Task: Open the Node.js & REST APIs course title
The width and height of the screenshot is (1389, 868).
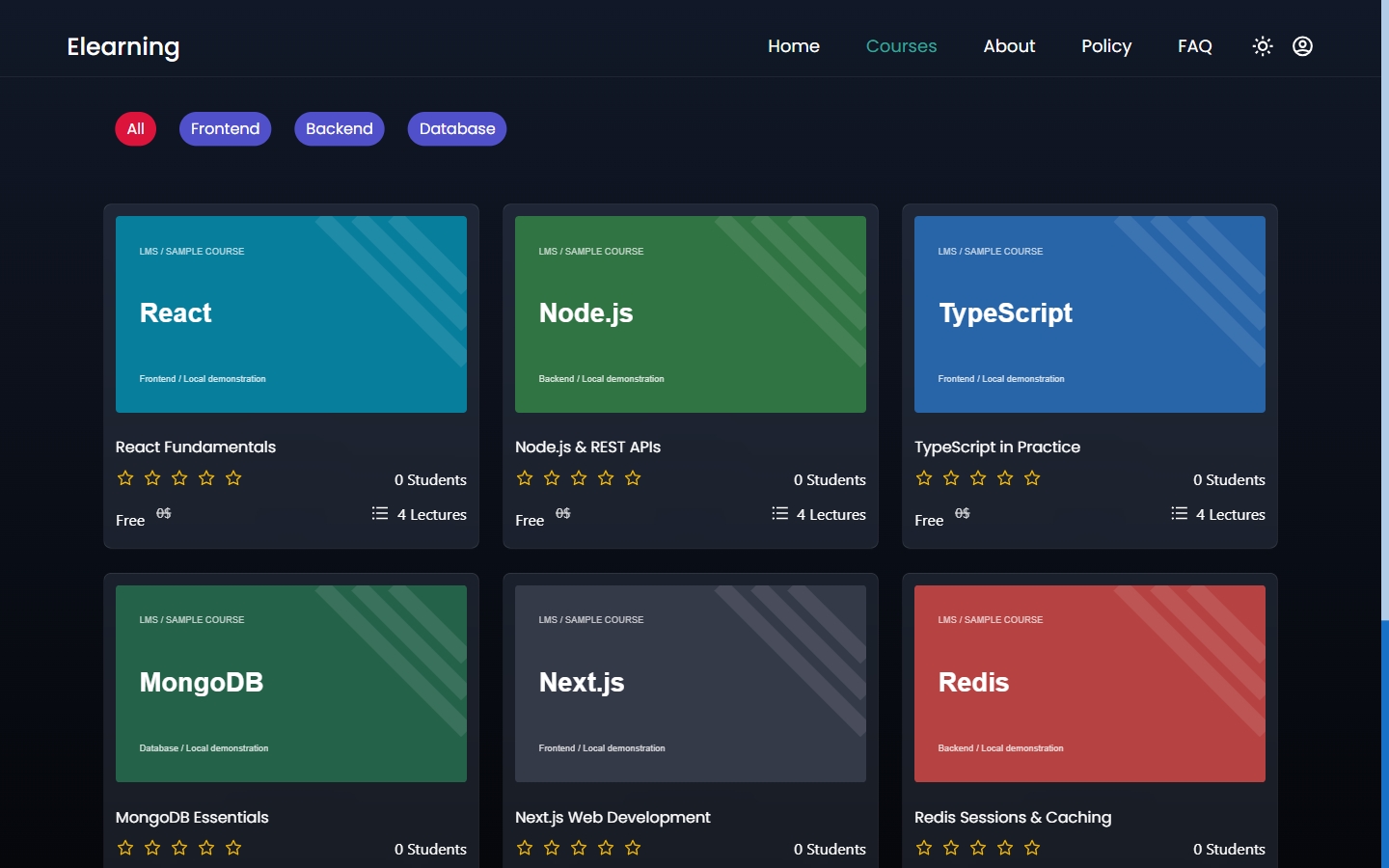Action: point(588,447)
